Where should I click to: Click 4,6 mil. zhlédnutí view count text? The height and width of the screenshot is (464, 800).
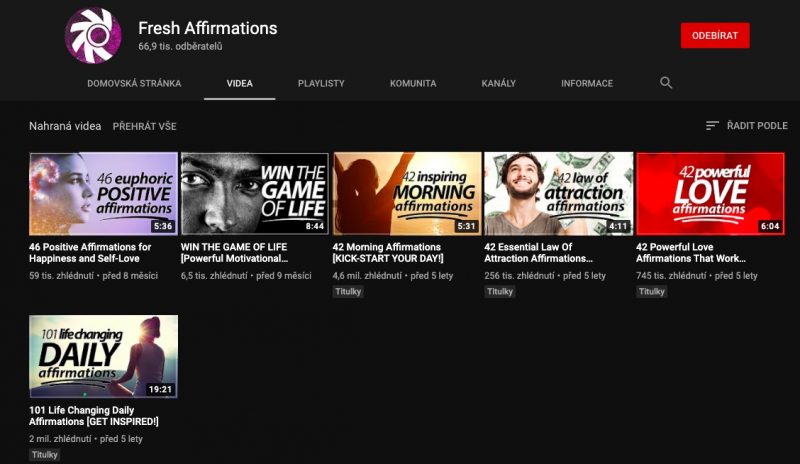(x=367, y=276)
